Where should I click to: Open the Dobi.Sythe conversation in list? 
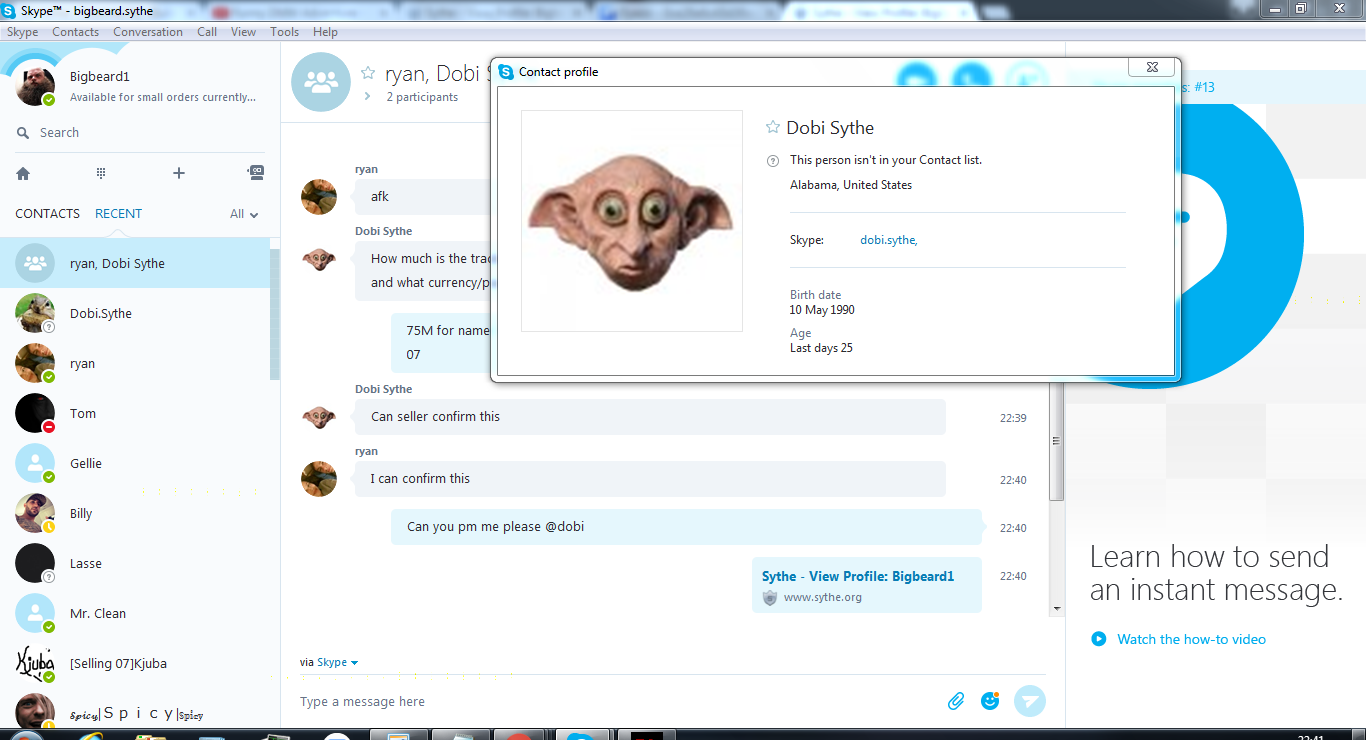tap(135, 313)
